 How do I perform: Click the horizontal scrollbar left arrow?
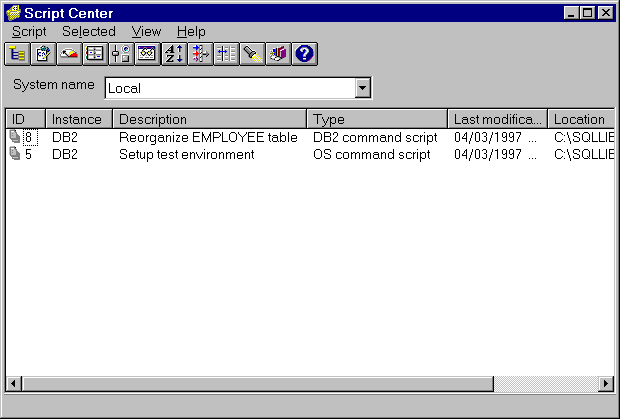click(14, 383)
